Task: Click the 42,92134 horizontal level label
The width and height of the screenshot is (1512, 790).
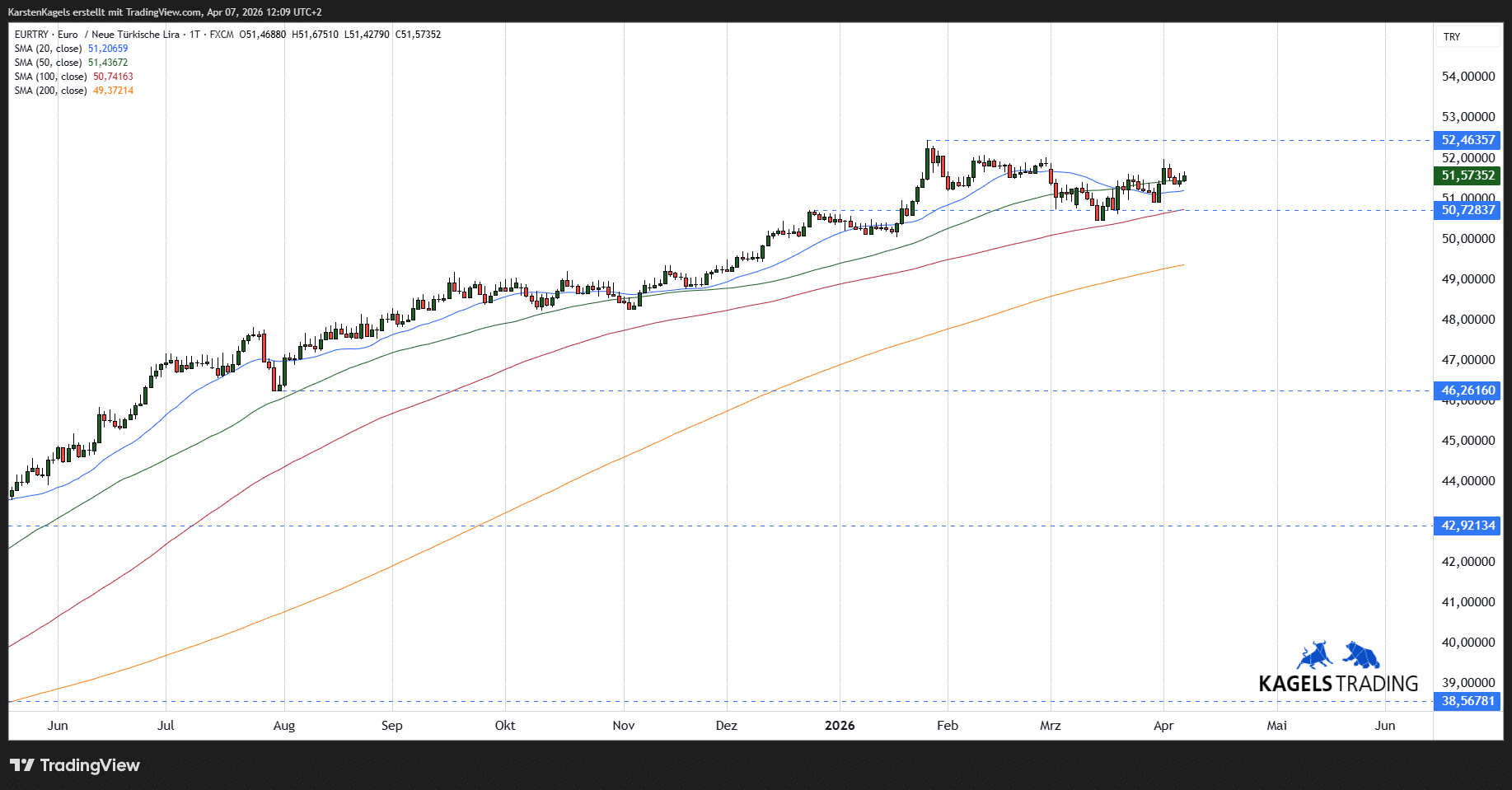Action: [x=1468, y=526]
